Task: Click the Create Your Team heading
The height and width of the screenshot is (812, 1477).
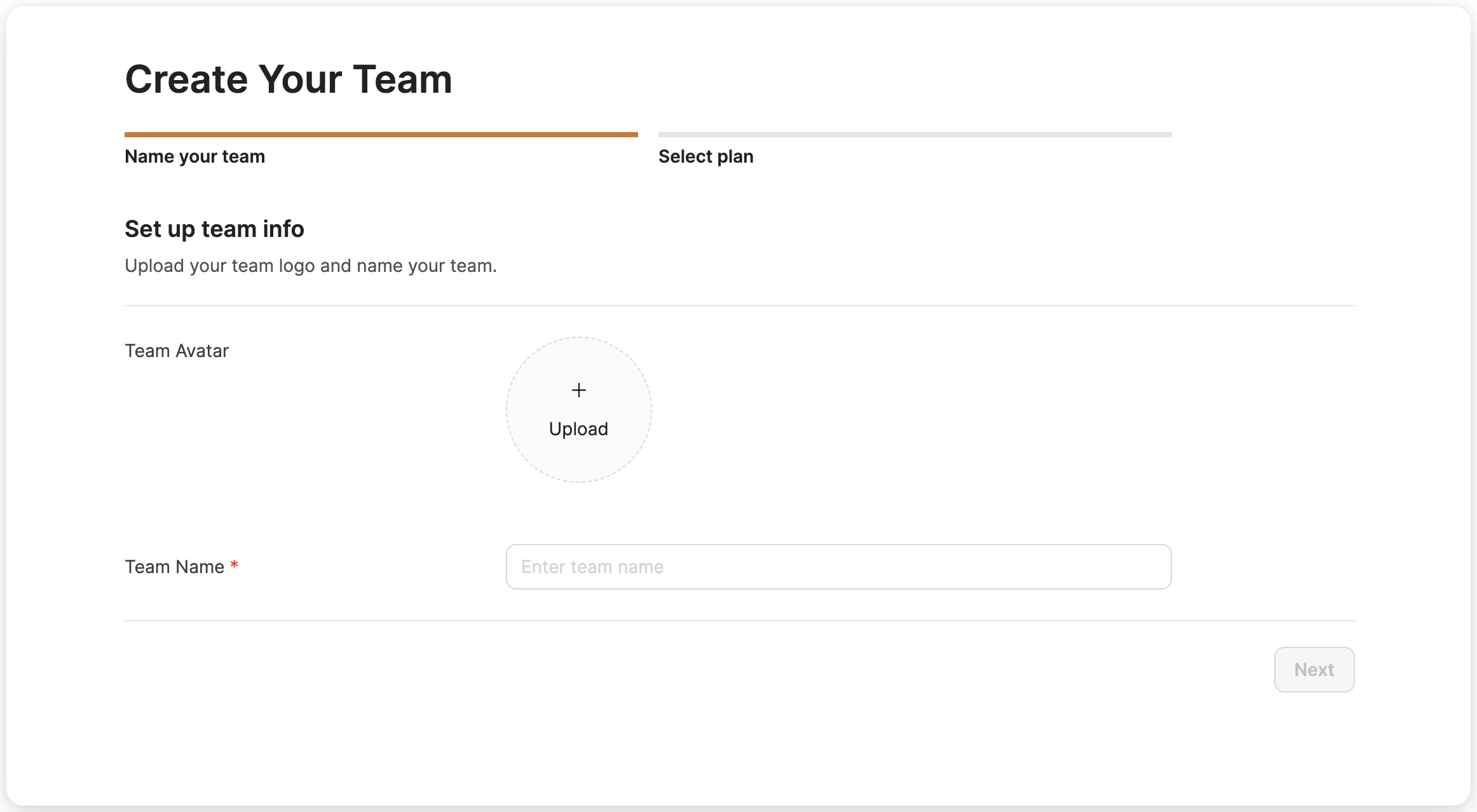Action: [x=288, y=79]
